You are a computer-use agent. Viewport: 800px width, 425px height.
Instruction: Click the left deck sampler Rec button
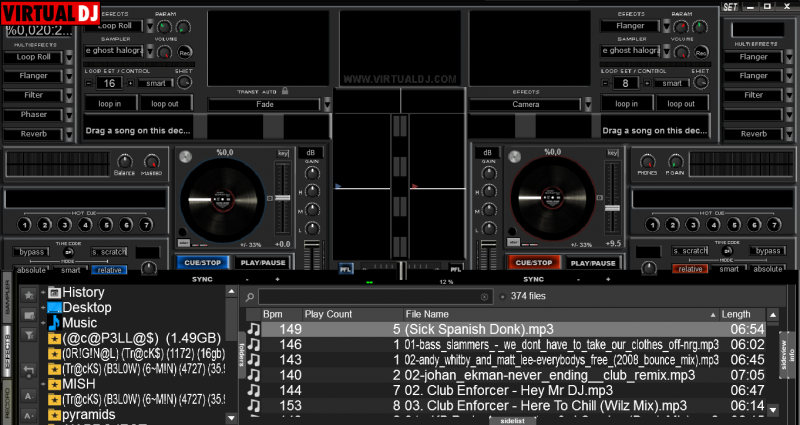(x=185, y=51)
